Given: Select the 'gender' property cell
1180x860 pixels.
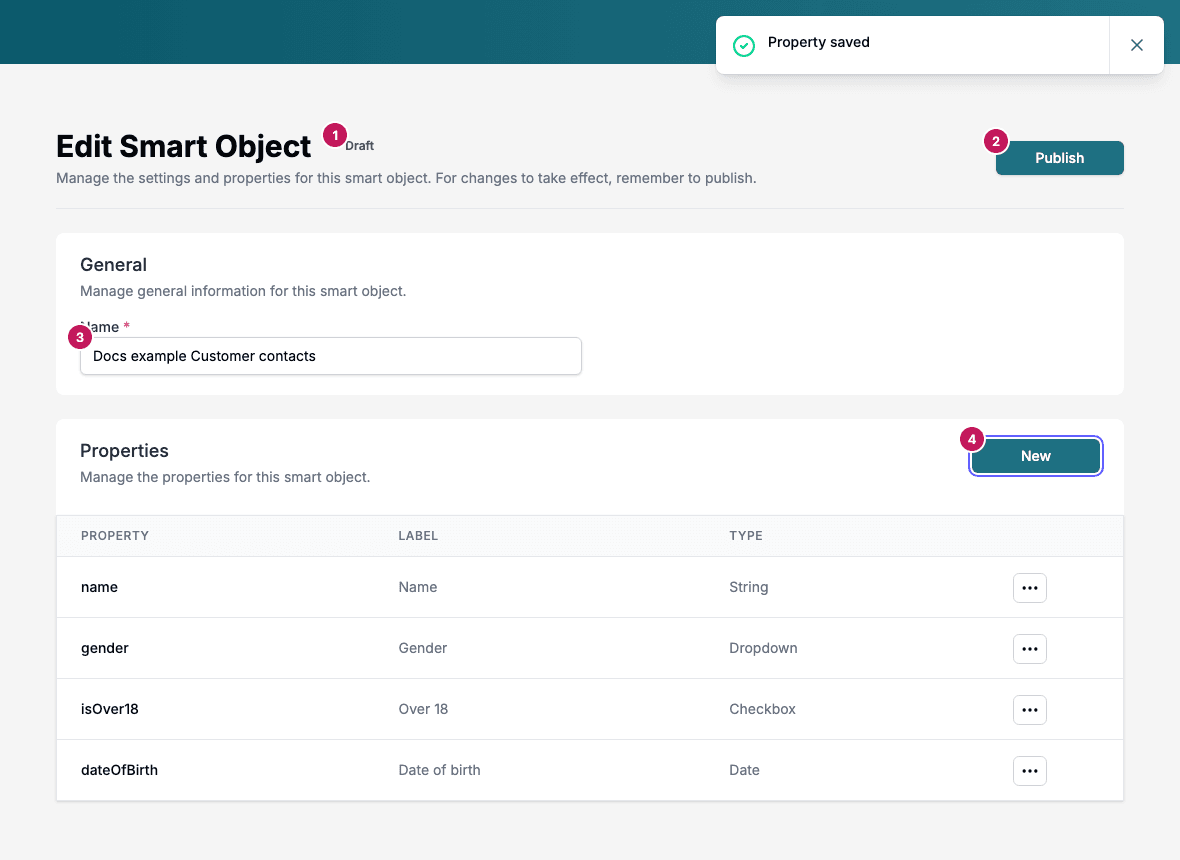Looking at the screenshot, I should pos(105,648).
